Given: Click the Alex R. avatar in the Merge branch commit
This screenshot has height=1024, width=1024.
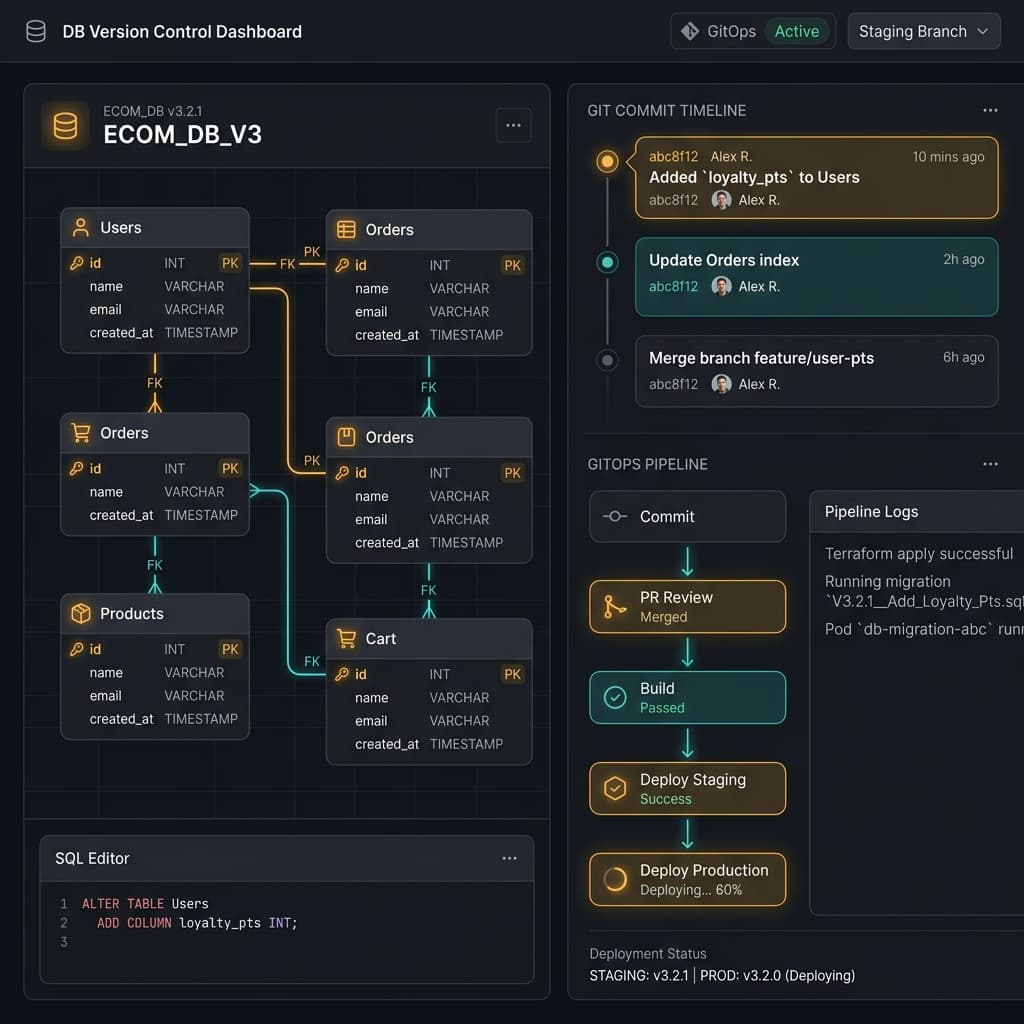Looking at the screenshot, I should pos(721,384).
